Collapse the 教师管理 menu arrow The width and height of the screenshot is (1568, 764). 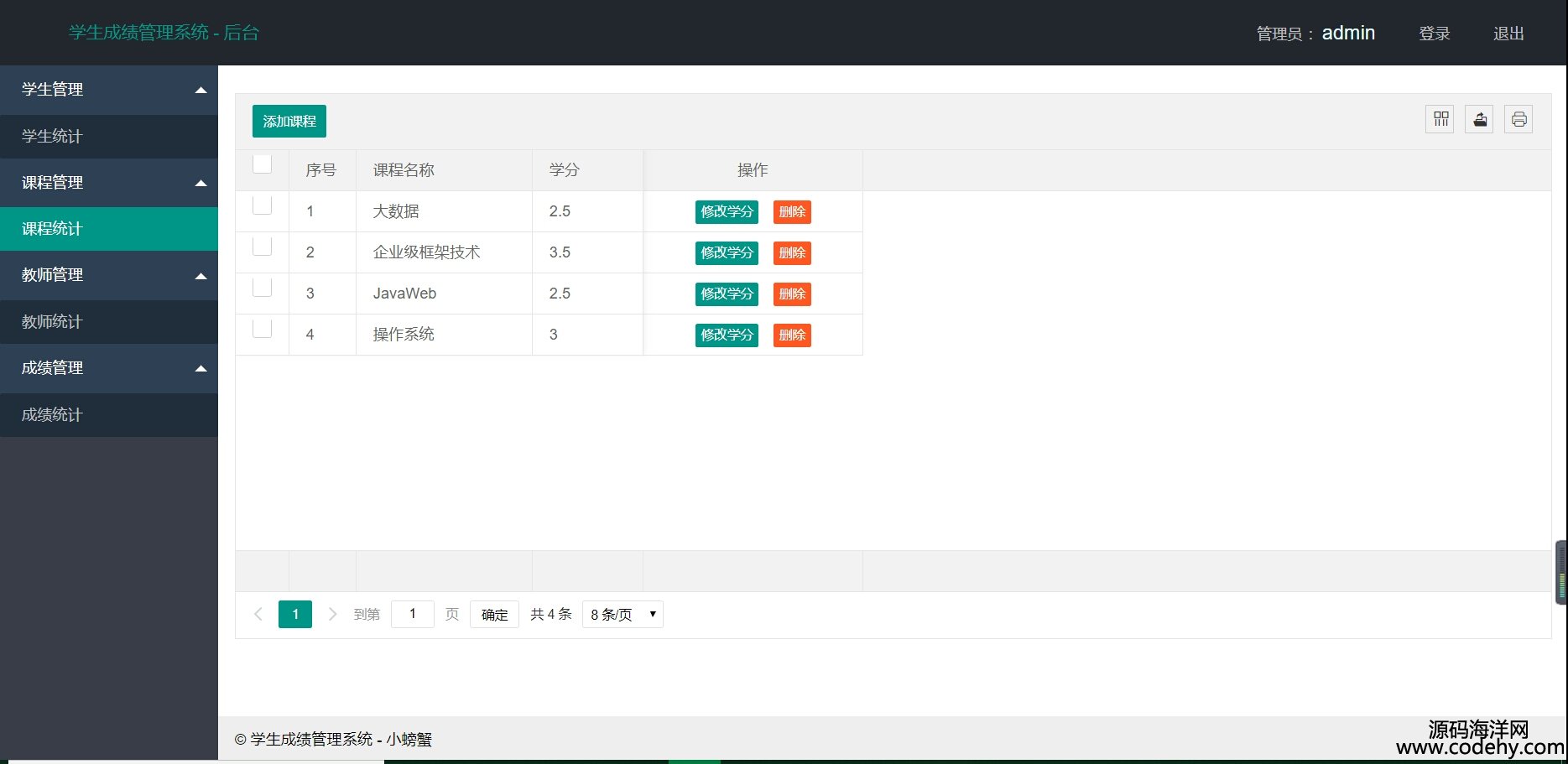[x=201, y=276]
